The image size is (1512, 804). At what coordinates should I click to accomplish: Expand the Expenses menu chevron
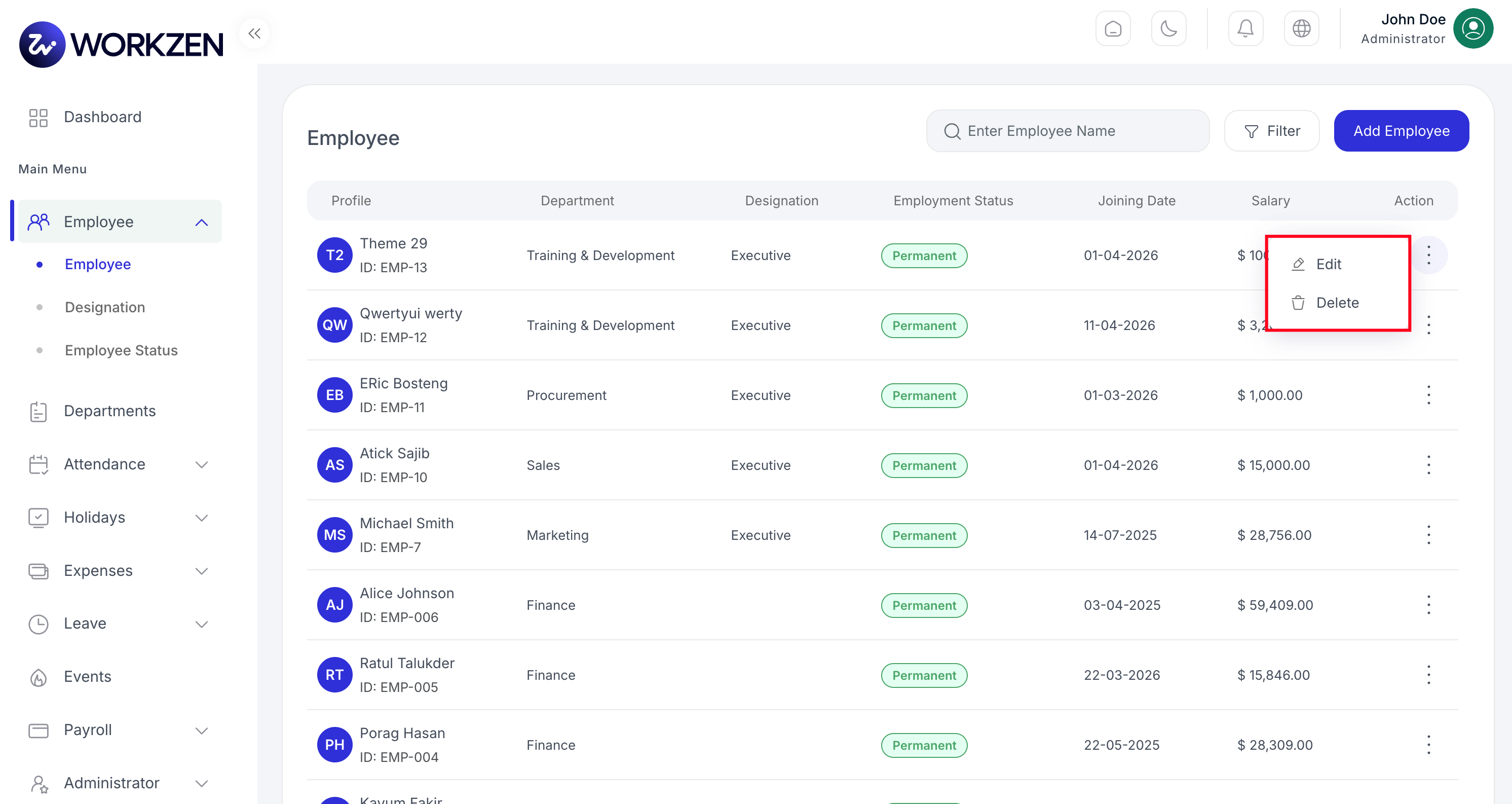pyautogui.click(x=201, y=571)
